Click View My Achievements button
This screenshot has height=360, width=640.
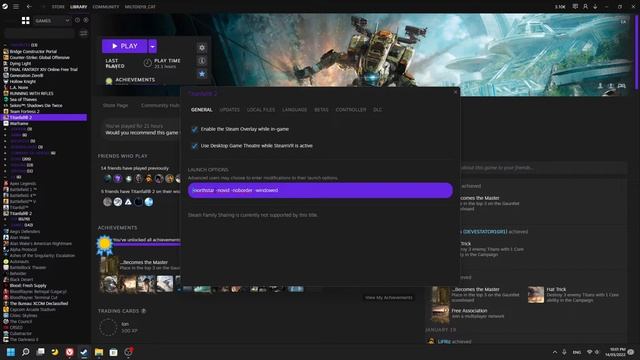tap(389, 298)
